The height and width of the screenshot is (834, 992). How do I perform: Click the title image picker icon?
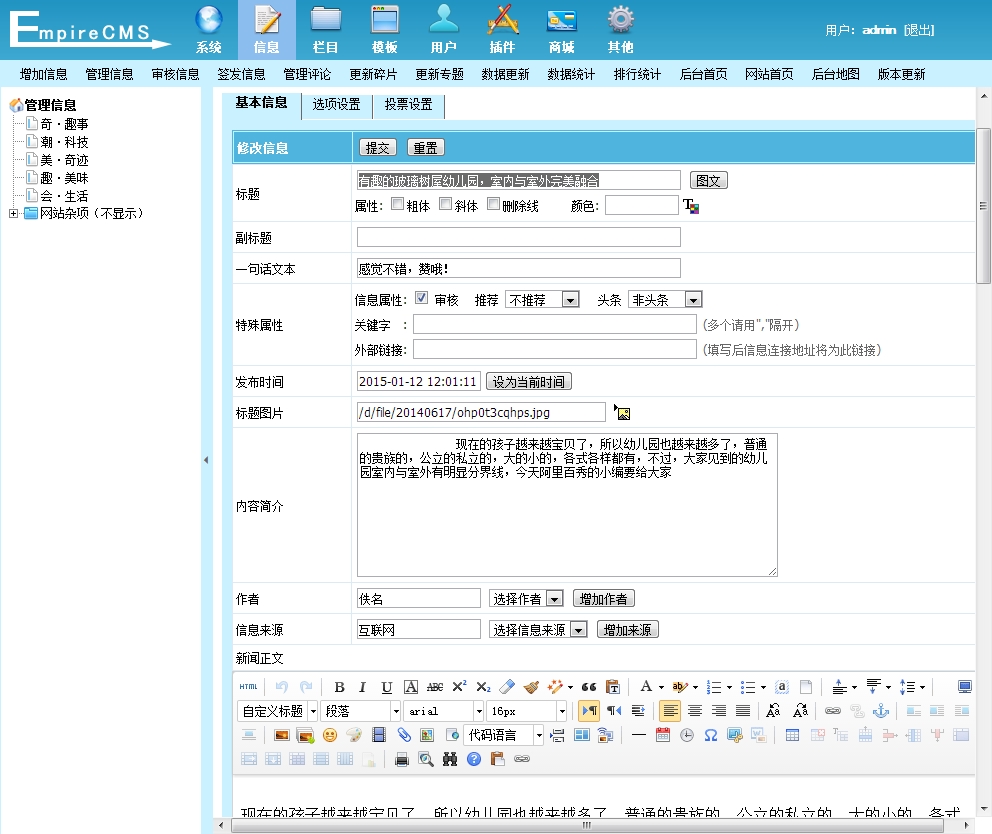(x=623, y=413)
